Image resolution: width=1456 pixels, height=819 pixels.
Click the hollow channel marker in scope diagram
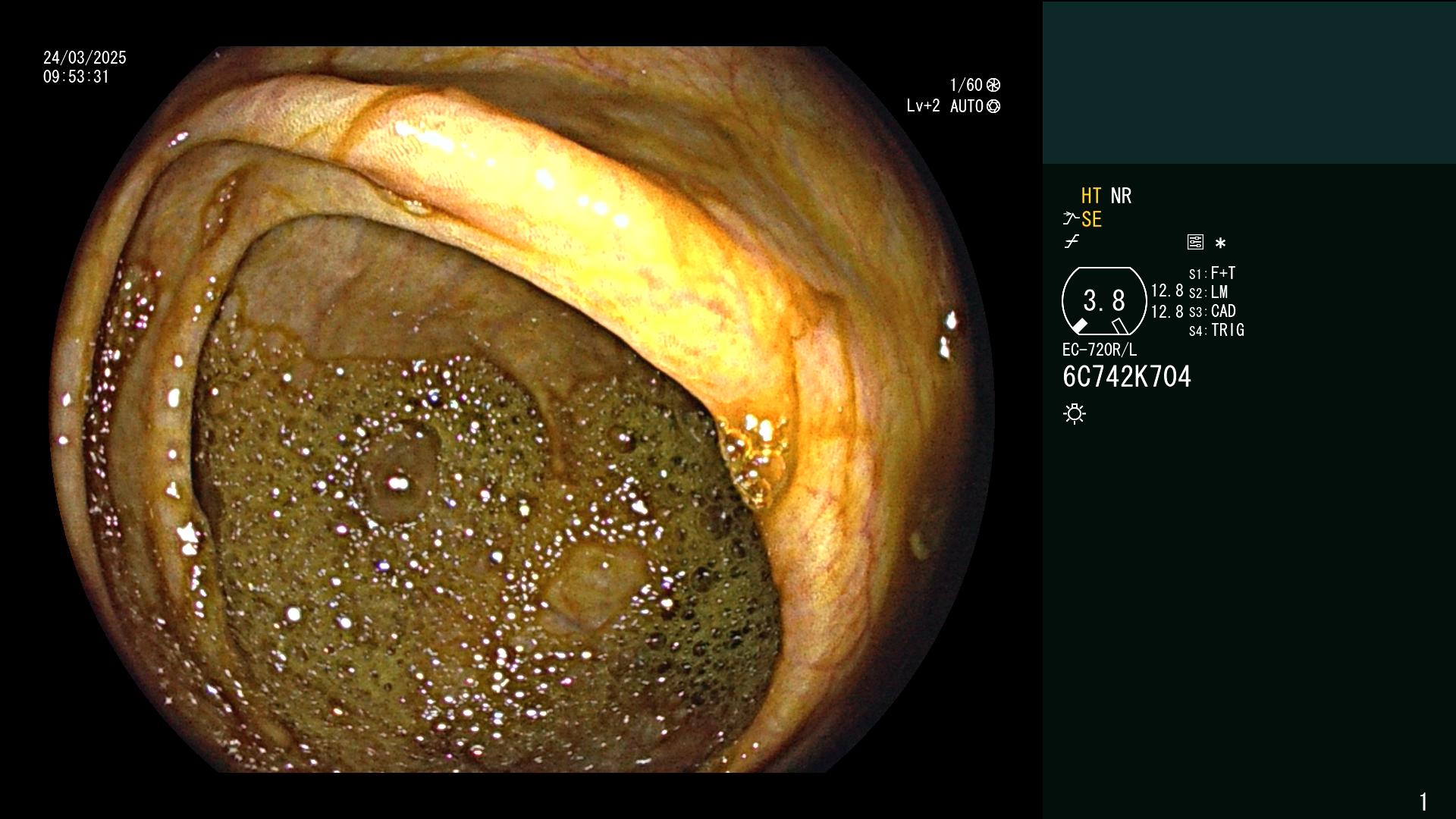1119,326
